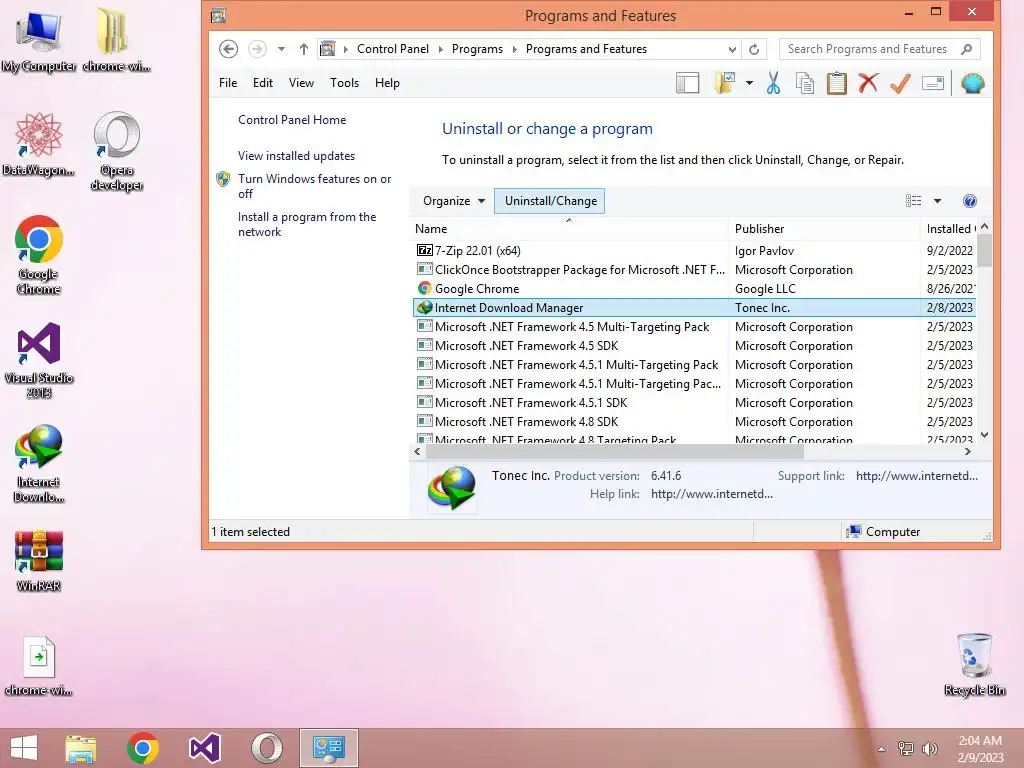Click Install a program from the network
Viewport: 1024px width, 768px height.
(x=307, y=224)
